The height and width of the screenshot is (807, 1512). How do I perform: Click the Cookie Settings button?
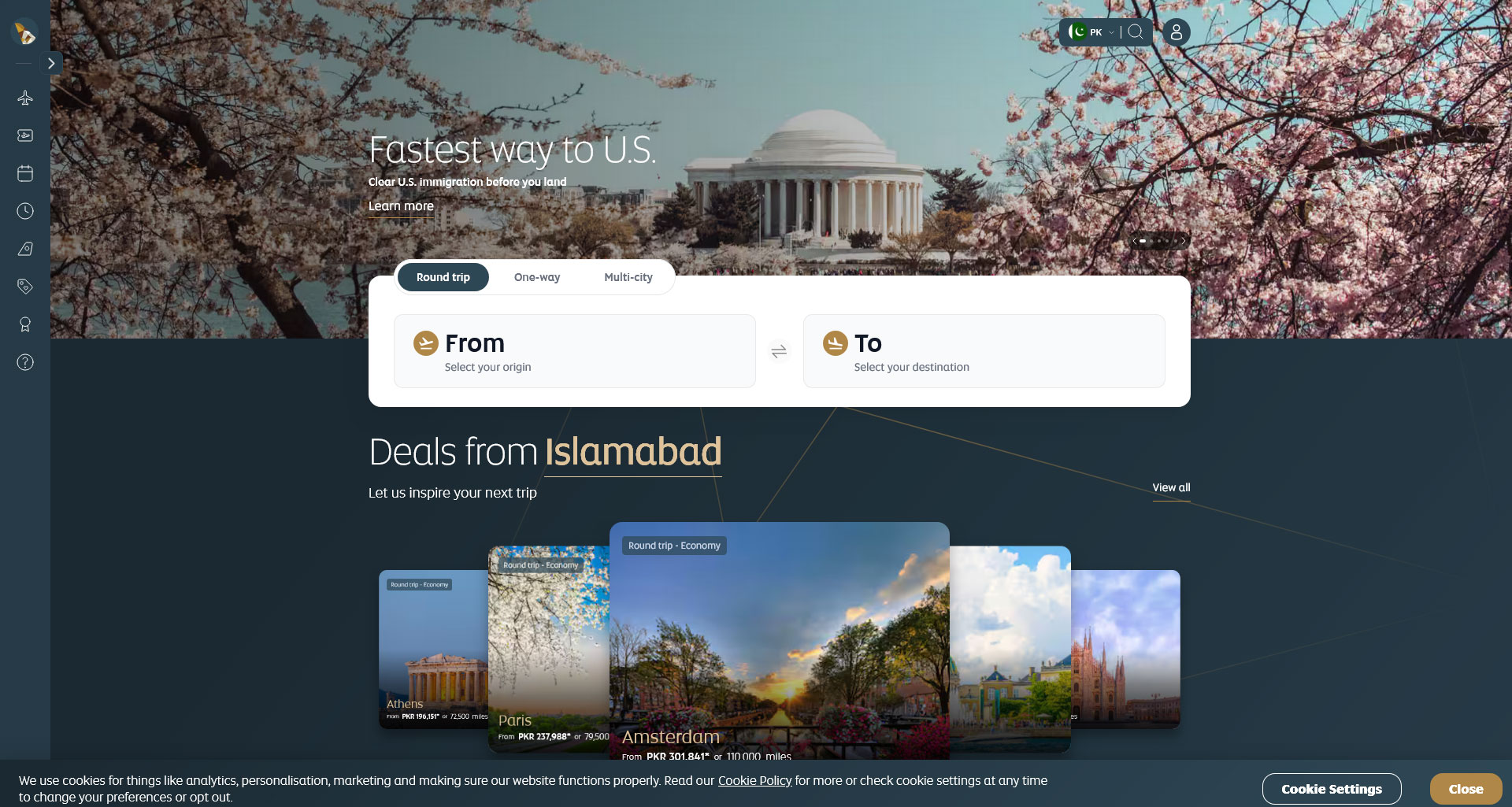[x=1332, y=789]
